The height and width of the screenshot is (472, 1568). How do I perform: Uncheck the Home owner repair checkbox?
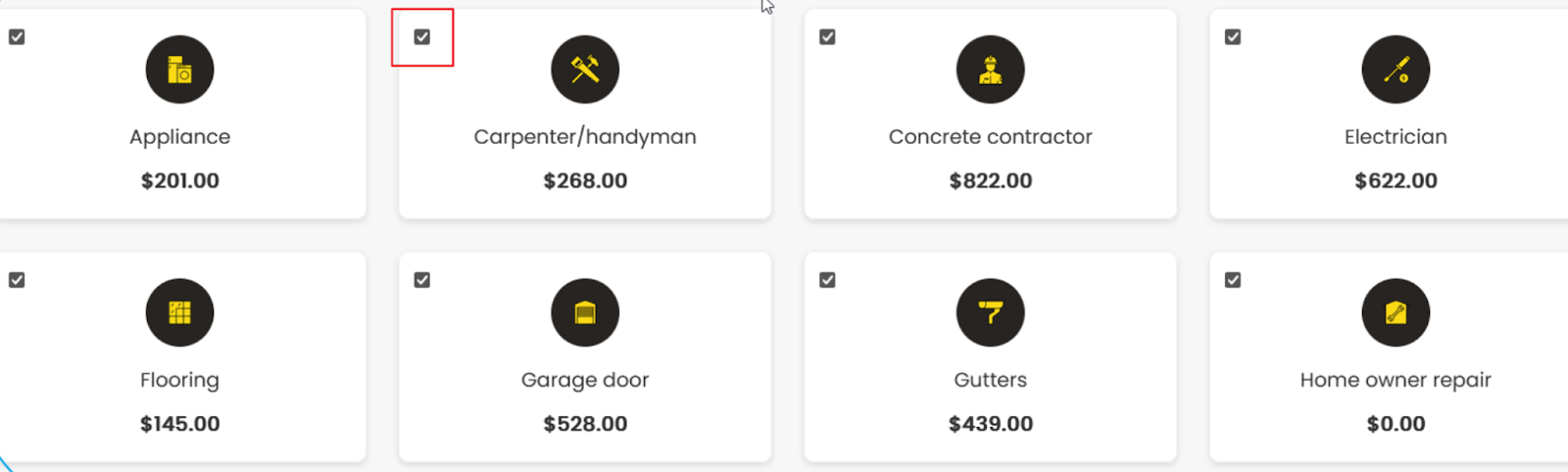tap(1233, 280)
